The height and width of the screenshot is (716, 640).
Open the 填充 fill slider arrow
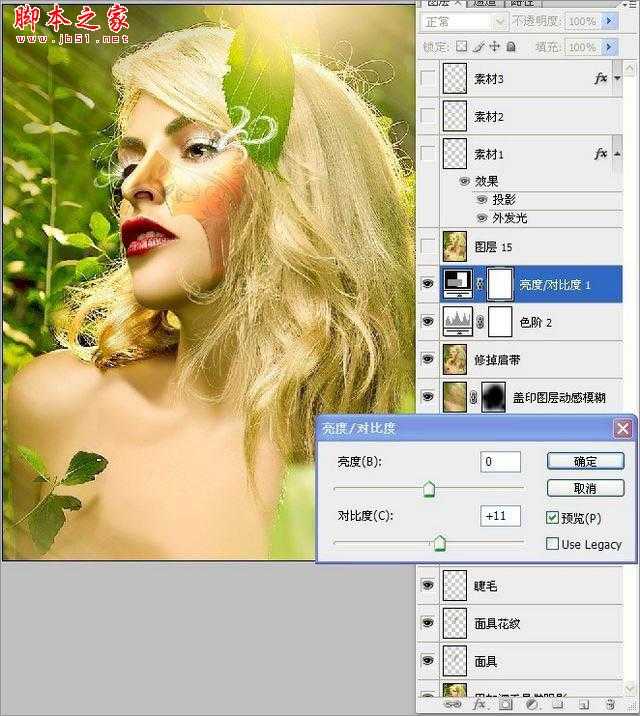(609, 47)
